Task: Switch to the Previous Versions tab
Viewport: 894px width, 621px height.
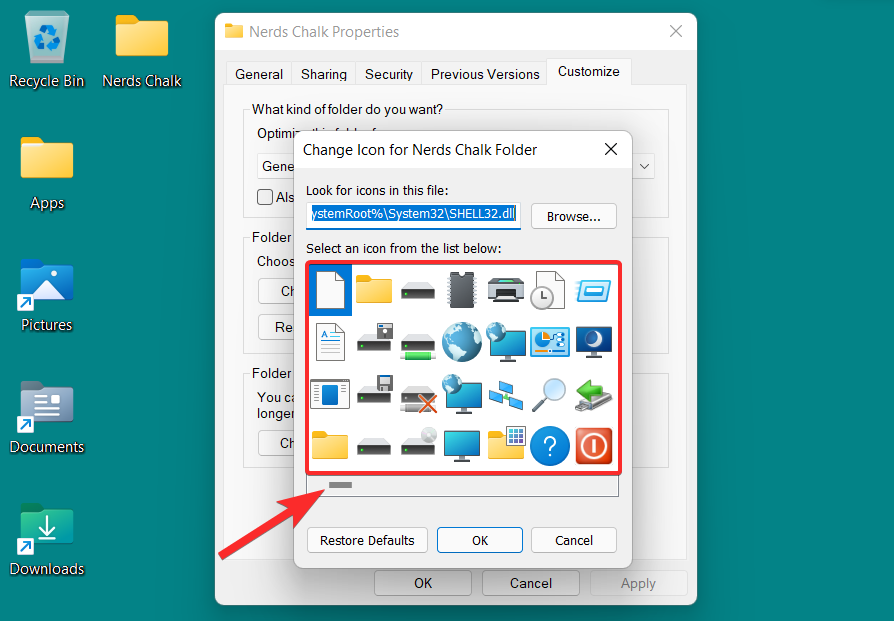Action: click(x=484, y=73)
